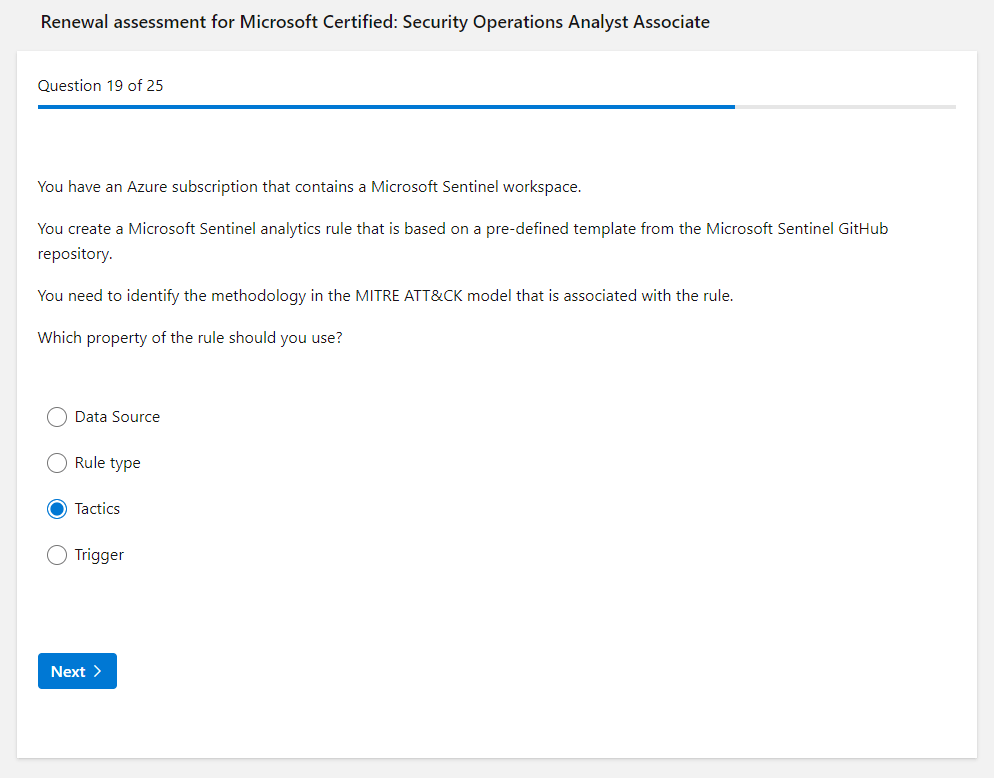Click the Renewal assessment page heading
Viewport: 994px width, 778px height.
(375, 22)
